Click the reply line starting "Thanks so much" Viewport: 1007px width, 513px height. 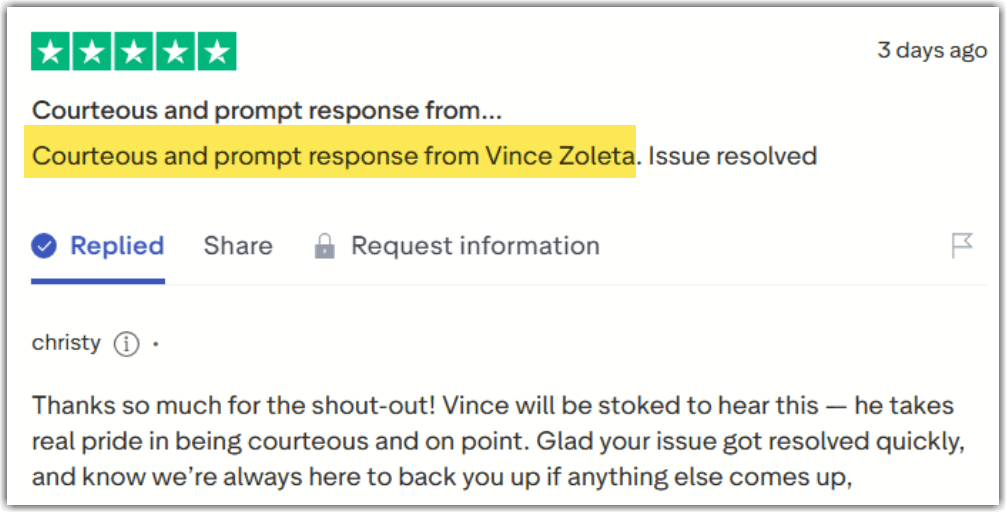[x=492, y=407]
